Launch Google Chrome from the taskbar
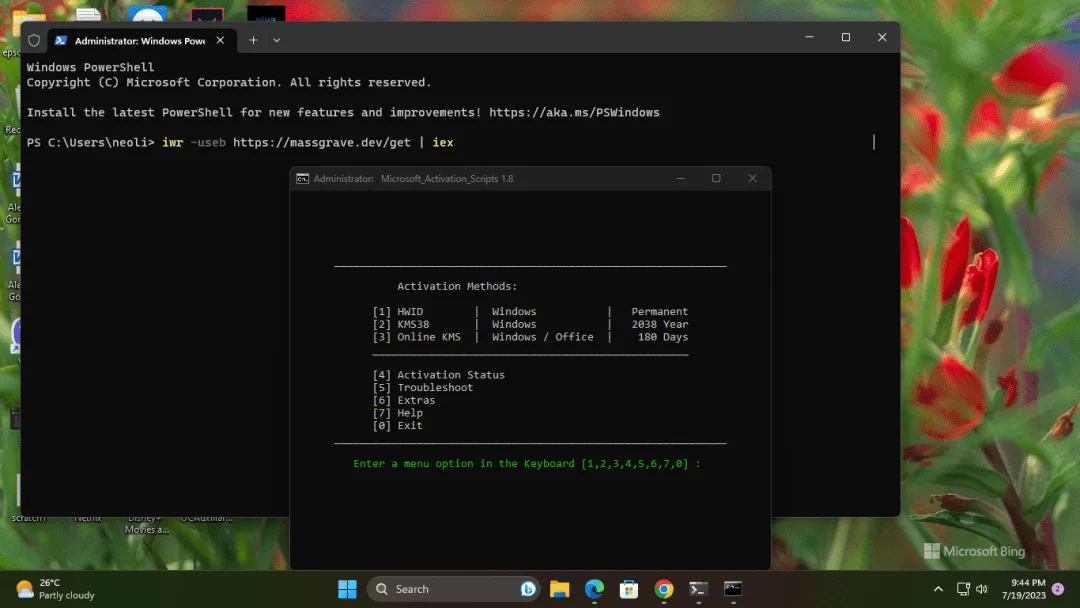1080x608 pixels. [x=663, y=589]
